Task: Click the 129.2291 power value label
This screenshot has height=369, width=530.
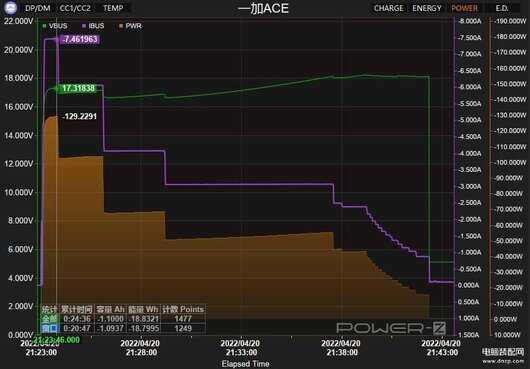Action: pyautogui.click(x=80, y=117)
